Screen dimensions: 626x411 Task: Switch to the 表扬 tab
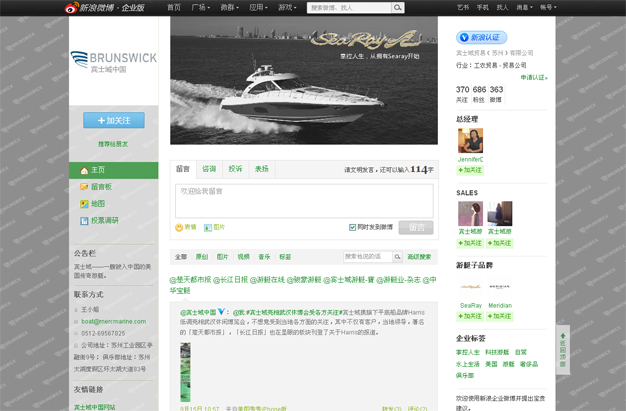pyautogui.click(x=262, y=169)
